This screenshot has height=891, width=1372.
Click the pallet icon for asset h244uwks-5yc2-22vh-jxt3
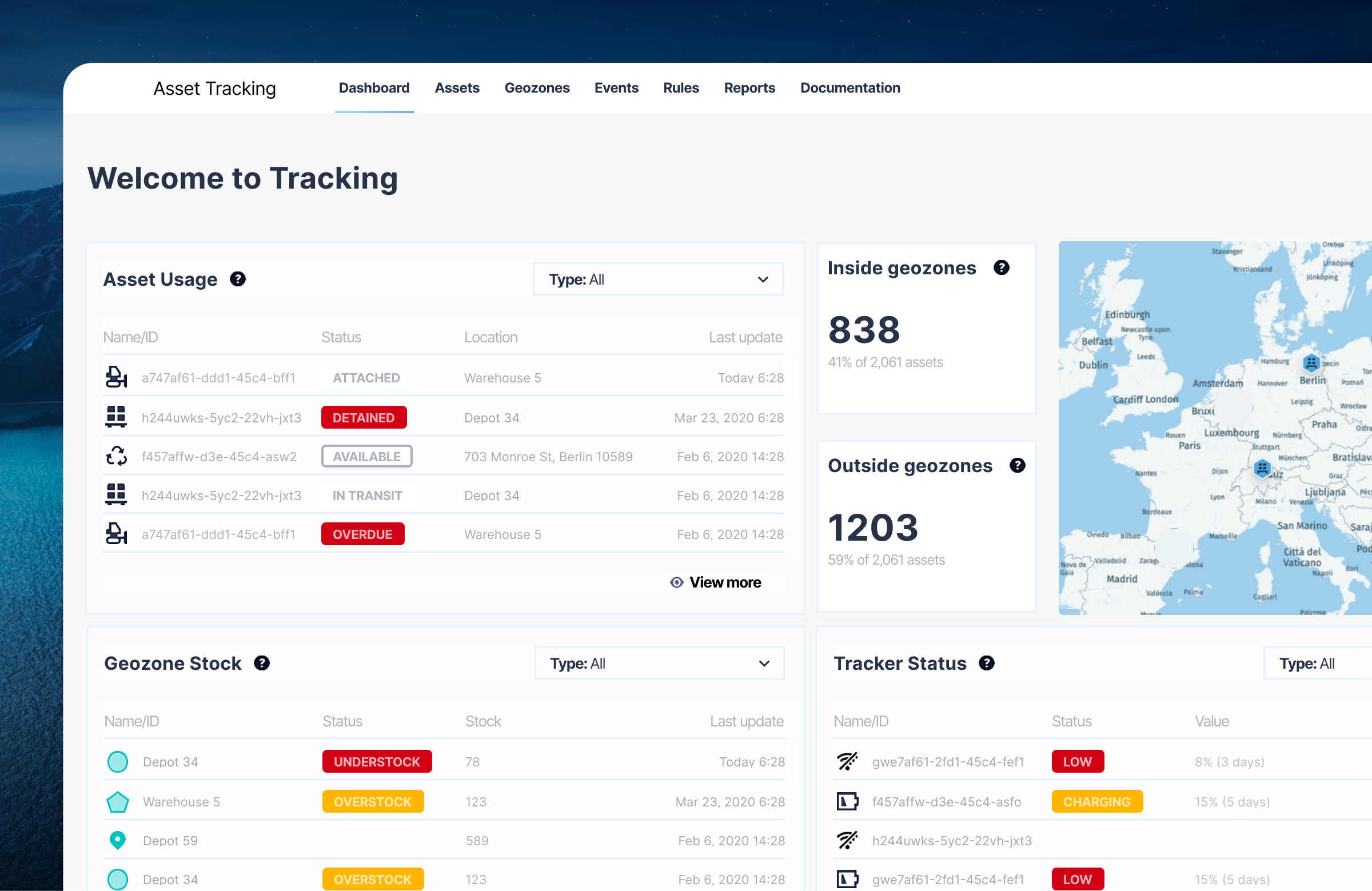click(x=117, y=417)
